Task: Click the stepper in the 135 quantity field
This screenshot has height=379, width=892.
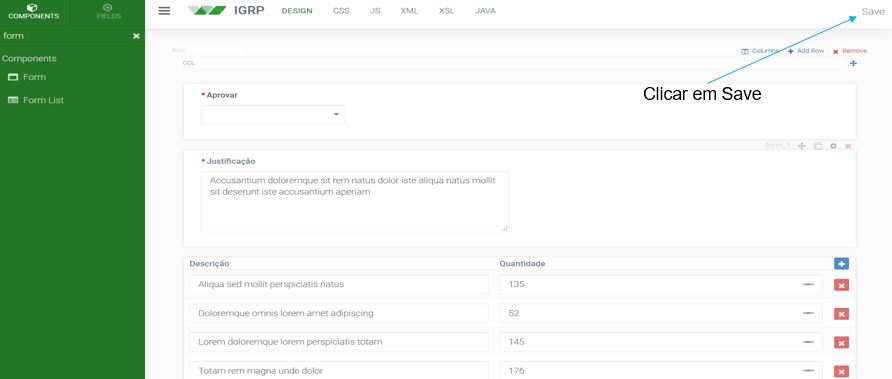Action: pyautogui.click(x=808, y=284)
